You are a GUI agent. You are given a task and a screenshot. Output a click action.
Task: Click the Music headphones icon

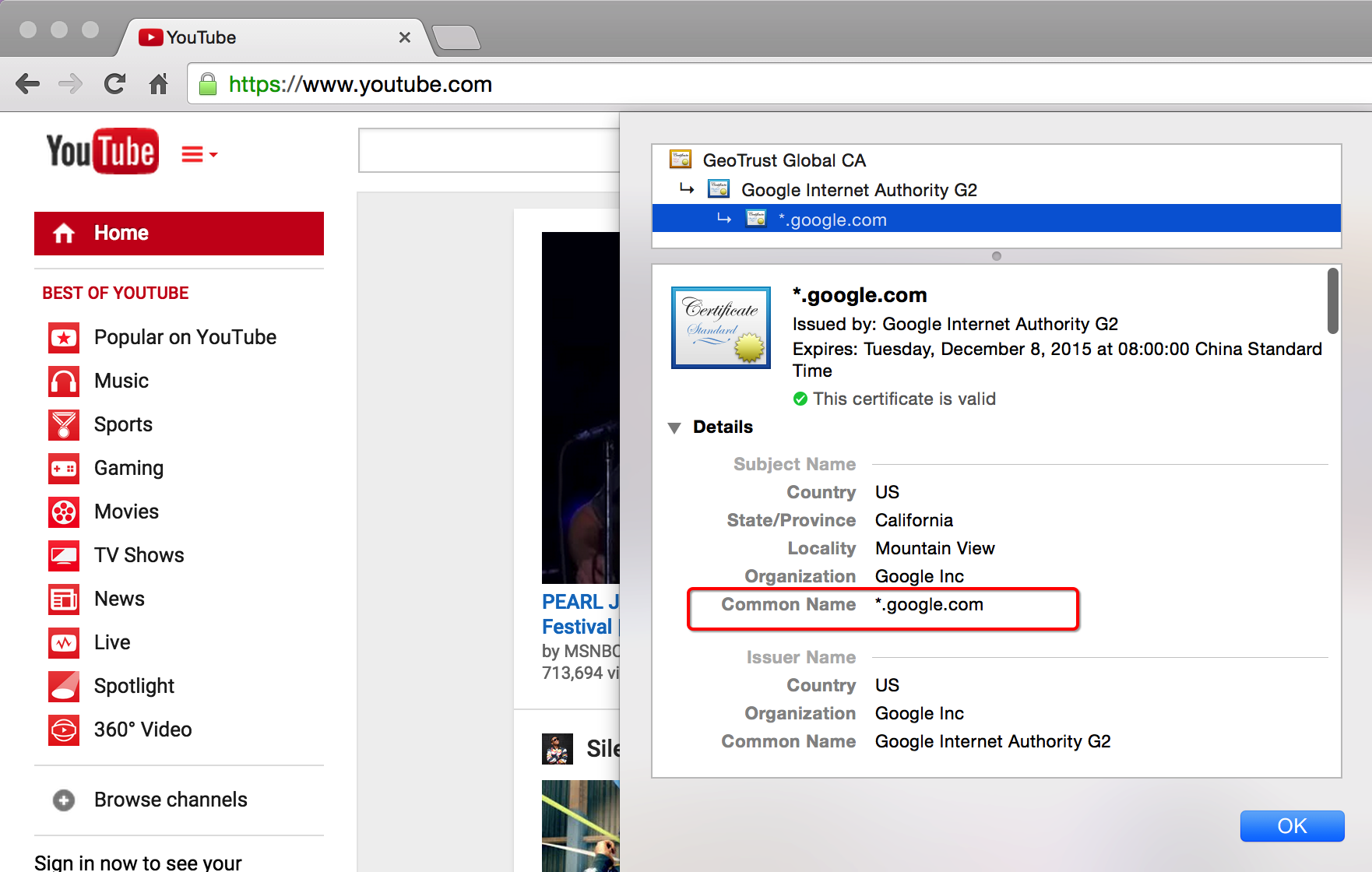[64, 381]
